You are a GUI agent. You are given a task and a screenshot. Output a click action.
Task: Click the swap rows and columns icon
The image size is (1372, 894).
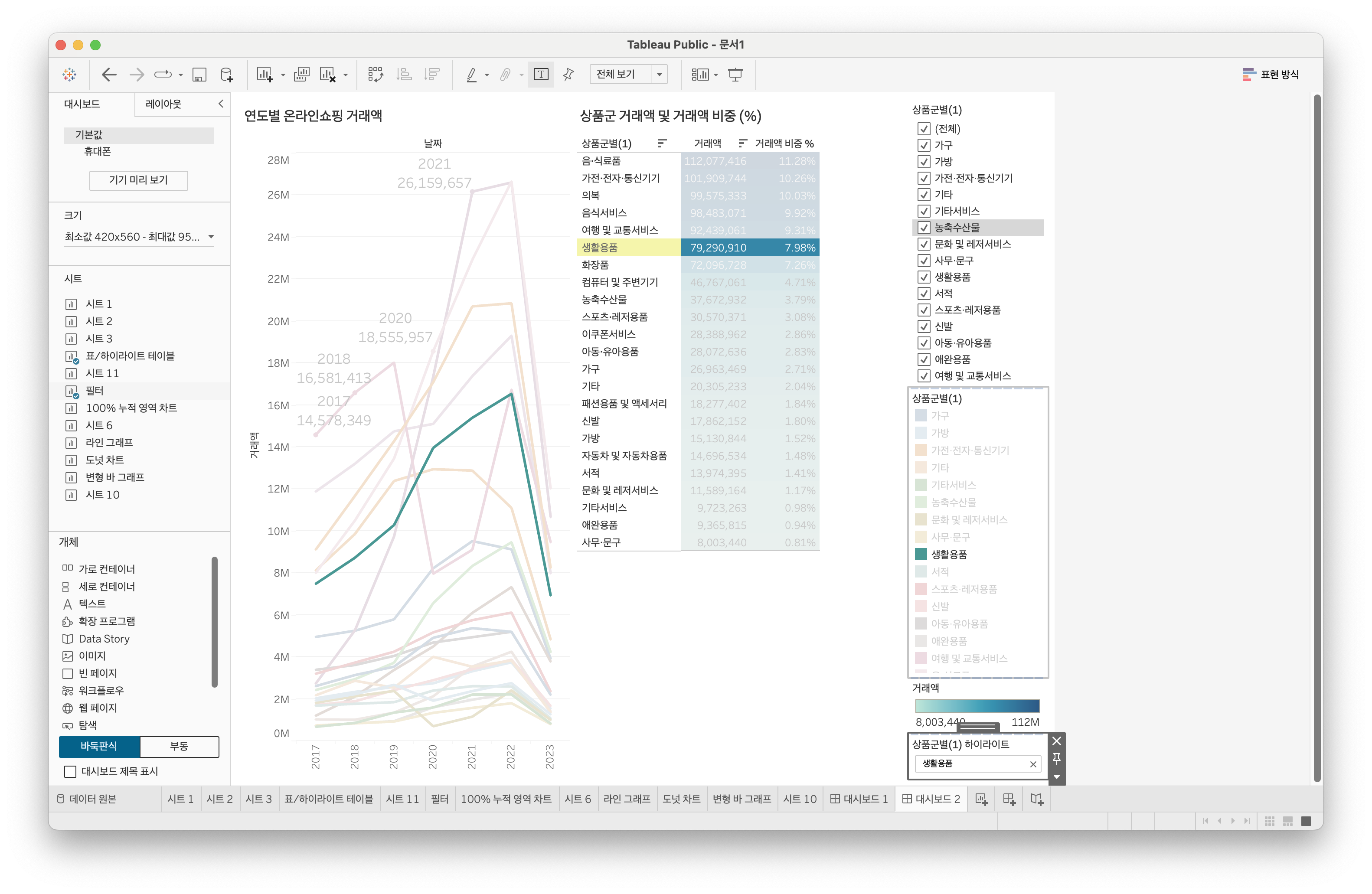pos(375,75)
